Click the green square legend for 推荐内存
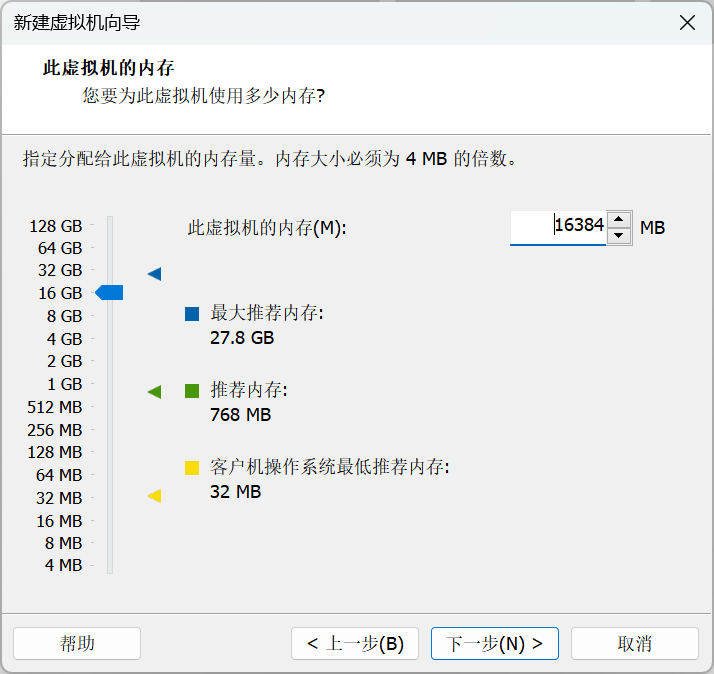The image size is (714, 674). [192, 391]
